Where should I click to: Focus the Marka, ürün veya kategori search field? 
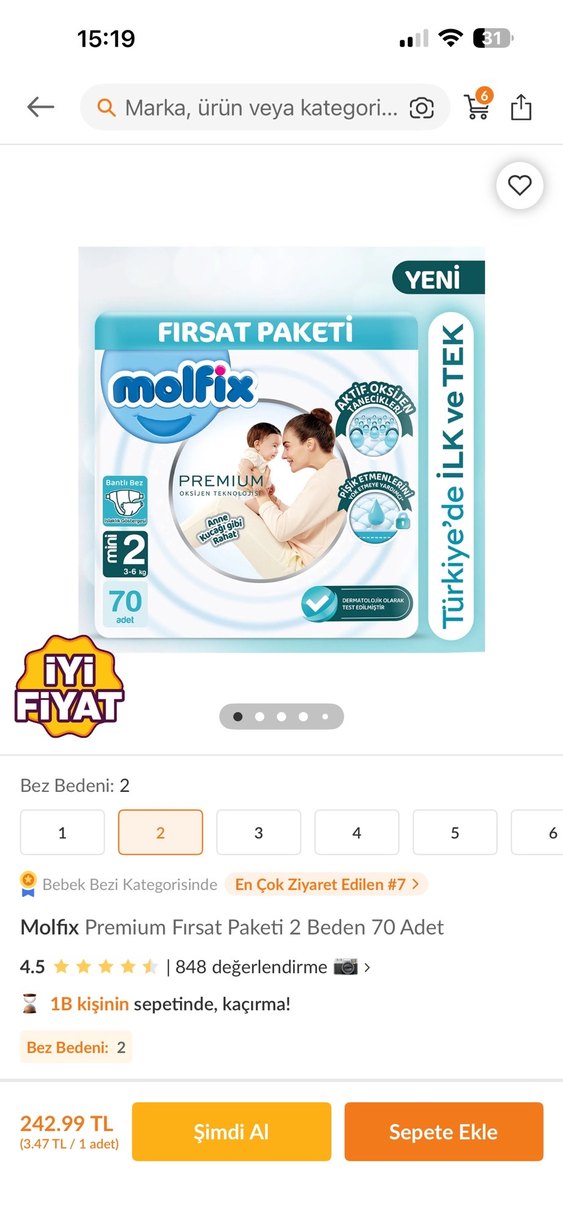(x=264, y=108)
